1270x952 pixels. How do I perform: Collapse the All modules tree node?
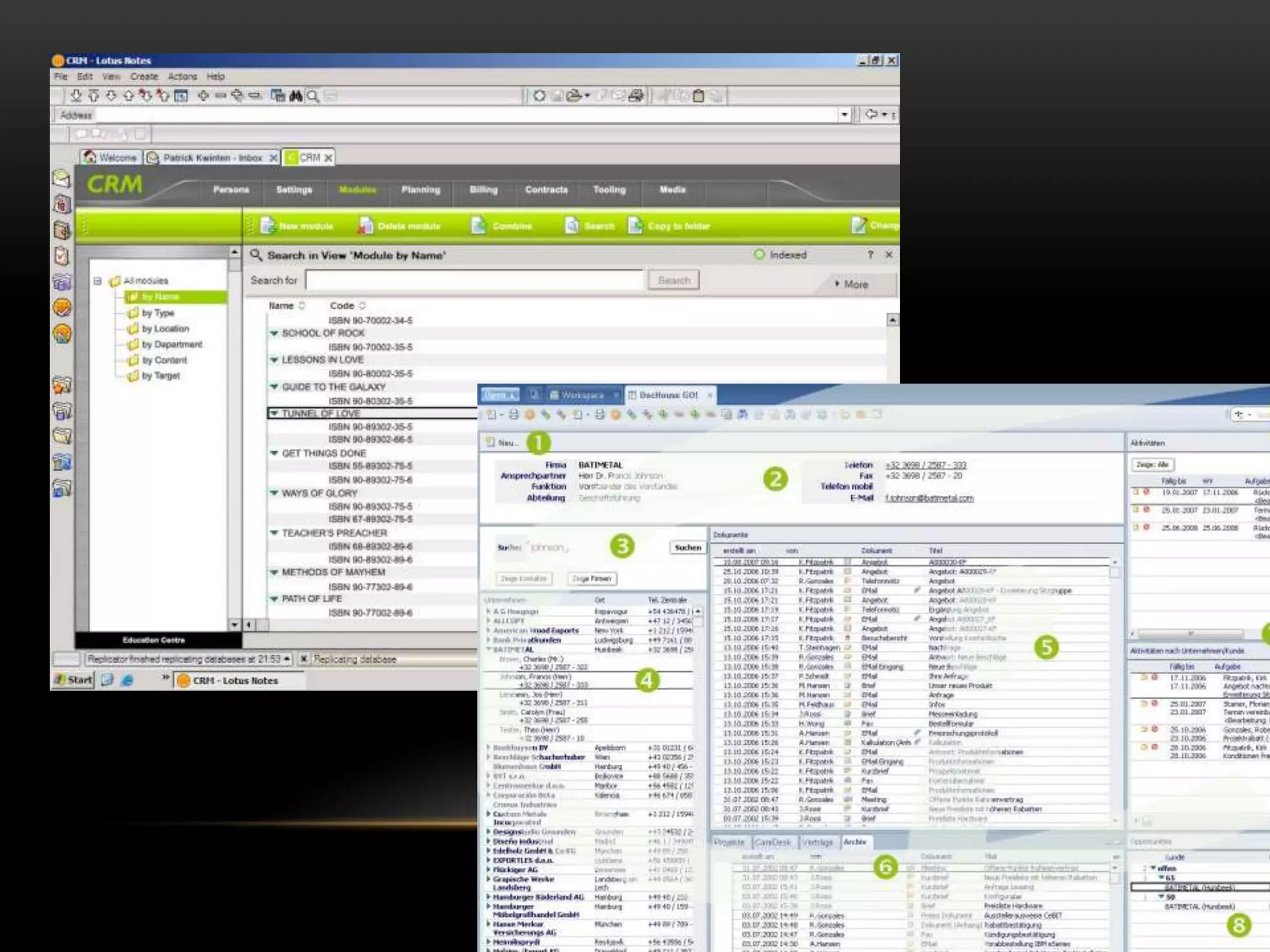98,281
